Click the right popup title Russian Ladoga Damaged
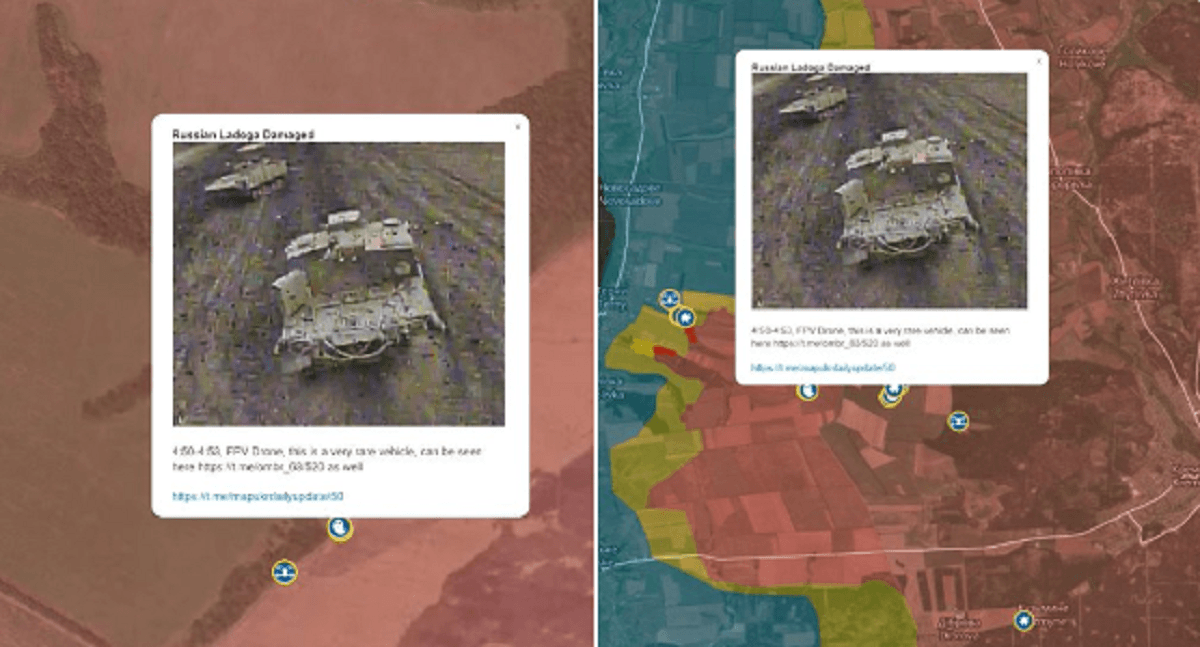The height and width of the screenshot is (647, 1200). pos(810,67)
